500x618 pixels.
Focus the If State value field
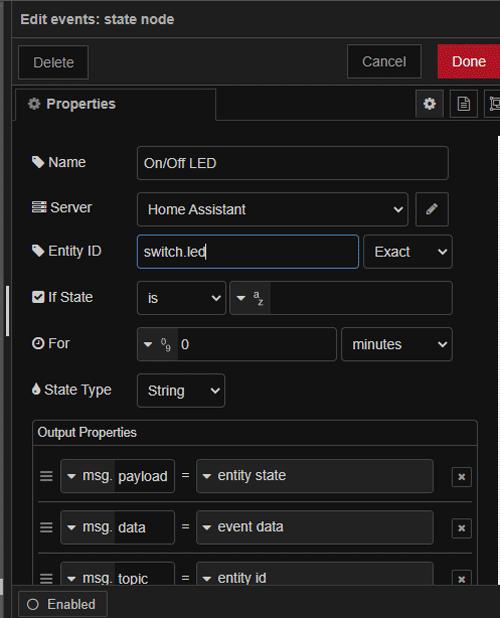pos(361,298)
